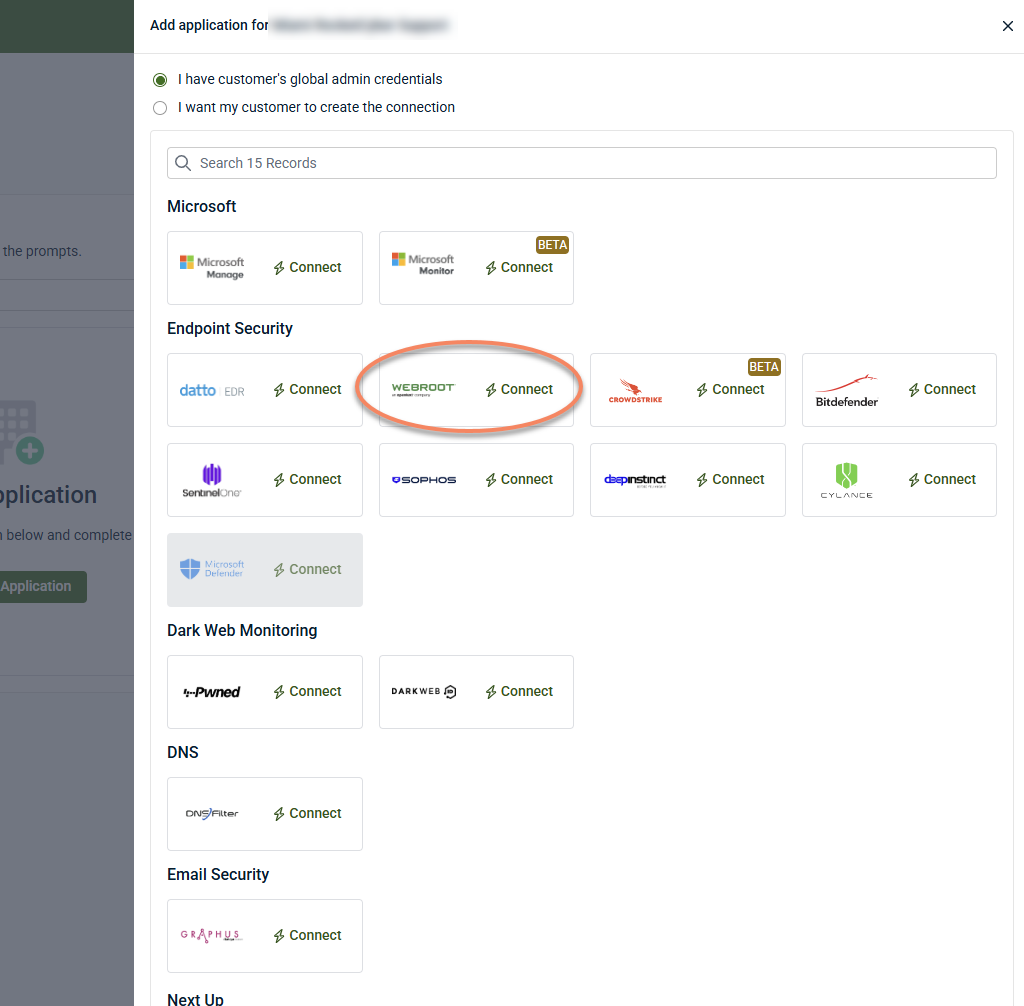Click the SentinelOne logo
Image resolution: width=1024 pixels, height=1006 pixels.
[212, 481]
